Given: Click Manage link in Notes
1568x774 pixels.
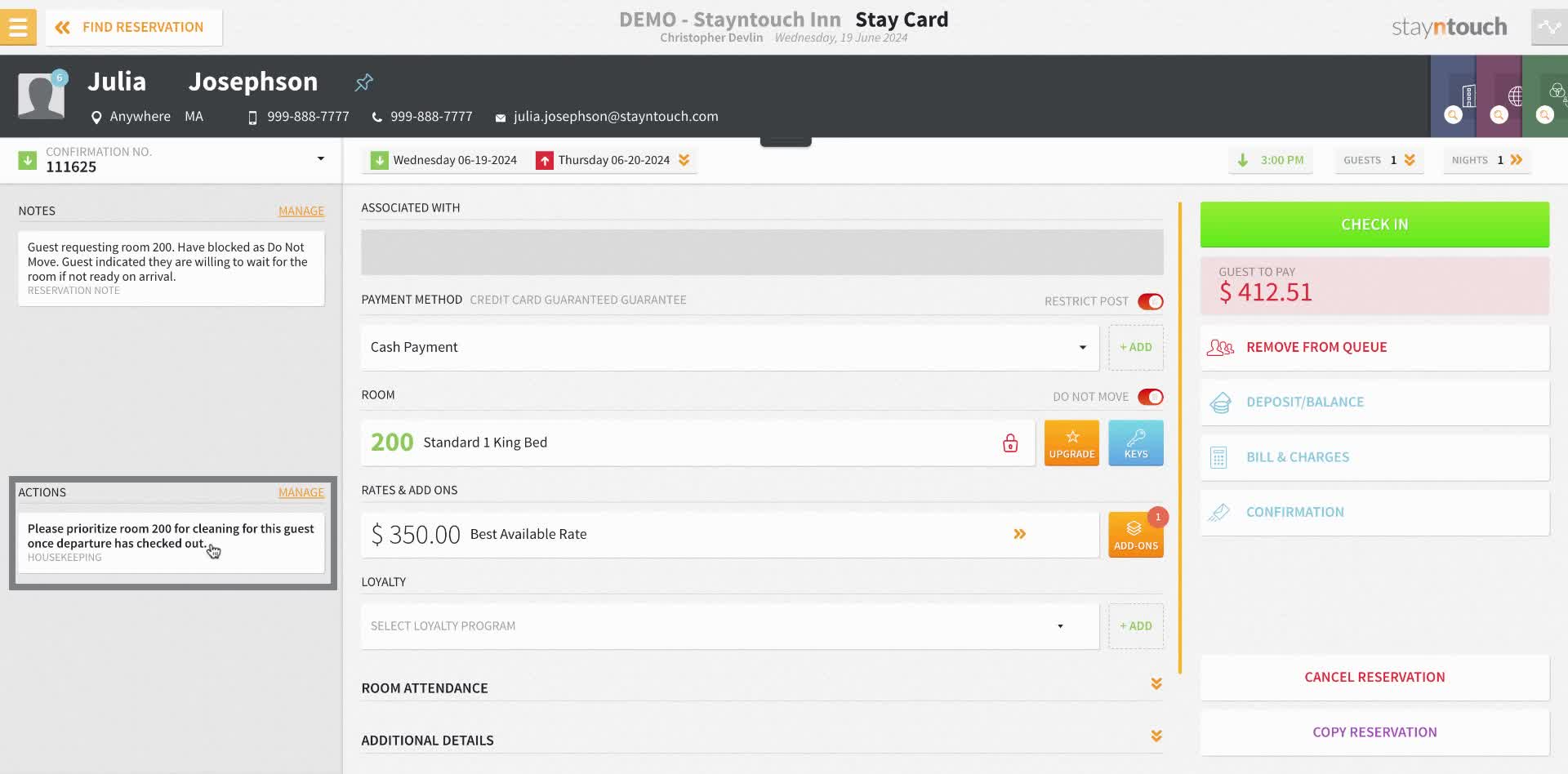Looking at the screenshot, I should tap(301, 211).
